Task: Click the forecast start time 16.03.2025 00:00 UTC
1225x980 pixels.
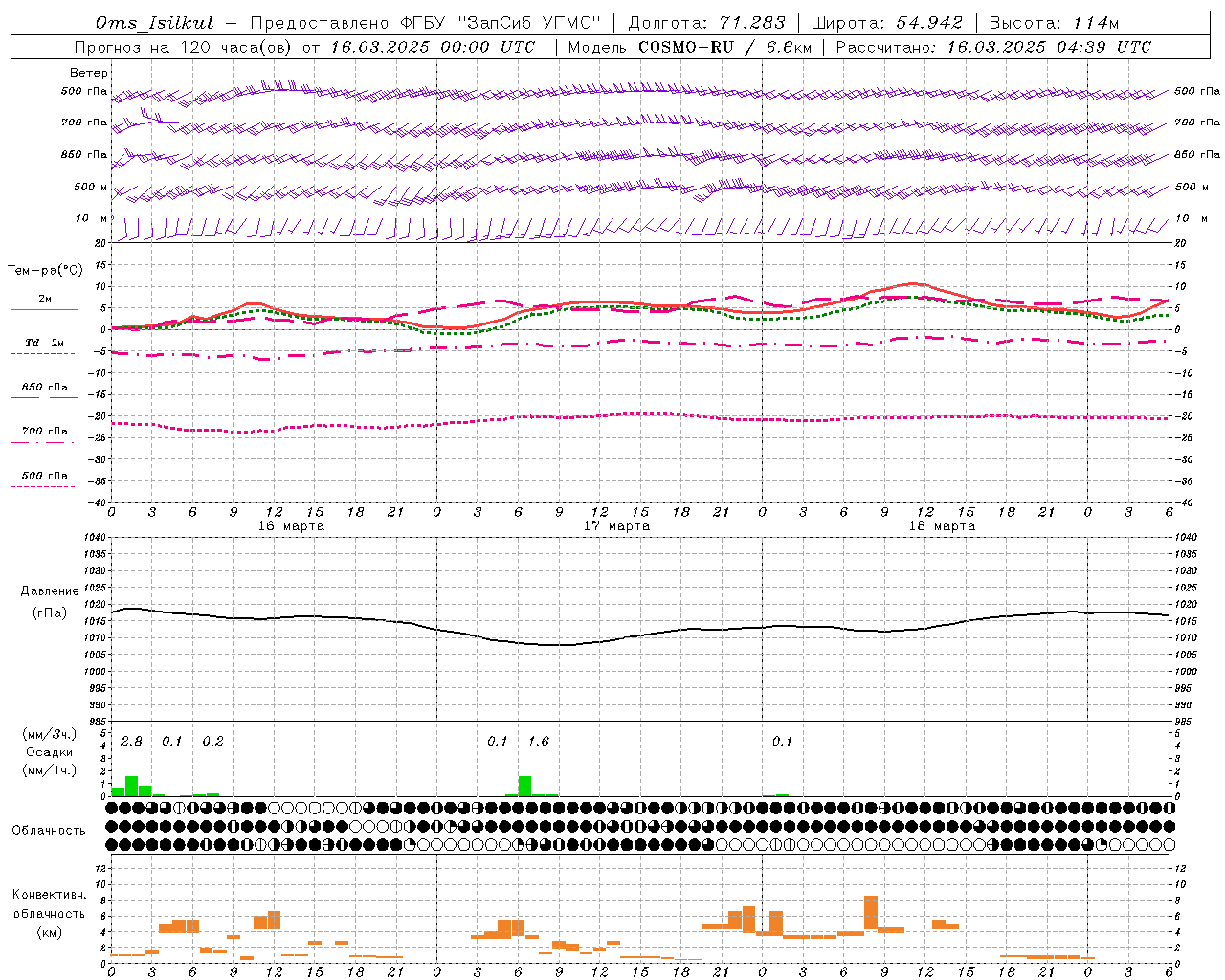Action: coord(434,47)
